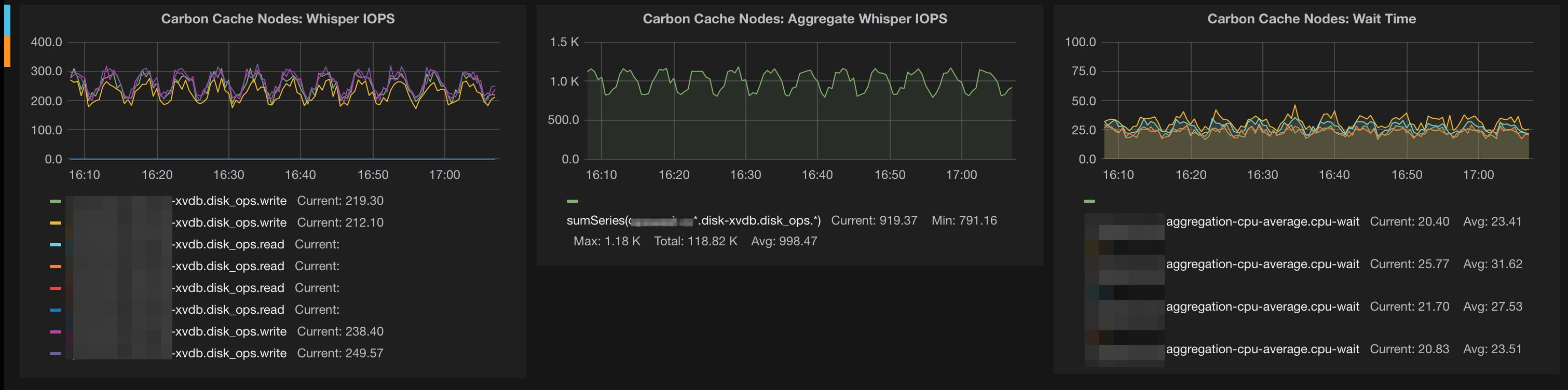Viewport: 1568px width, 390px height.
Task: Click the blue swatch of disk_ops.read series
Action: point(56,310)
